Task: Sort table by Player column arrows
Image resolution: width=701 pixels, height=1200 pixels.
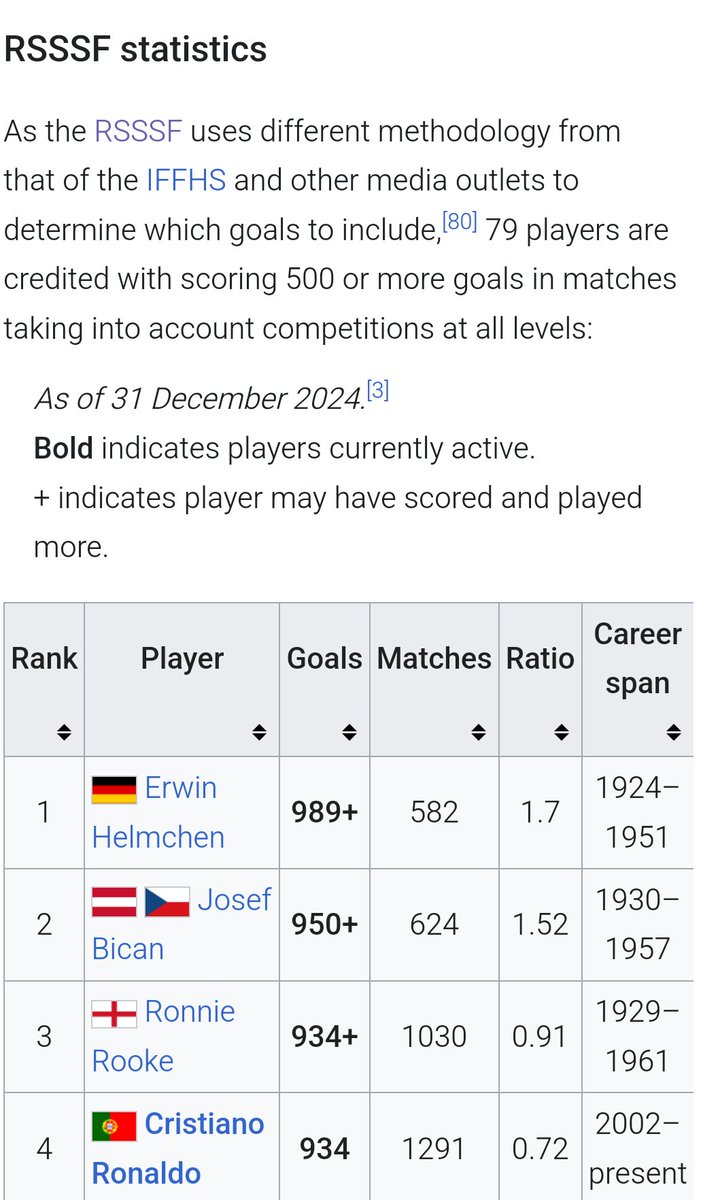Action: [x=259, y=733]
